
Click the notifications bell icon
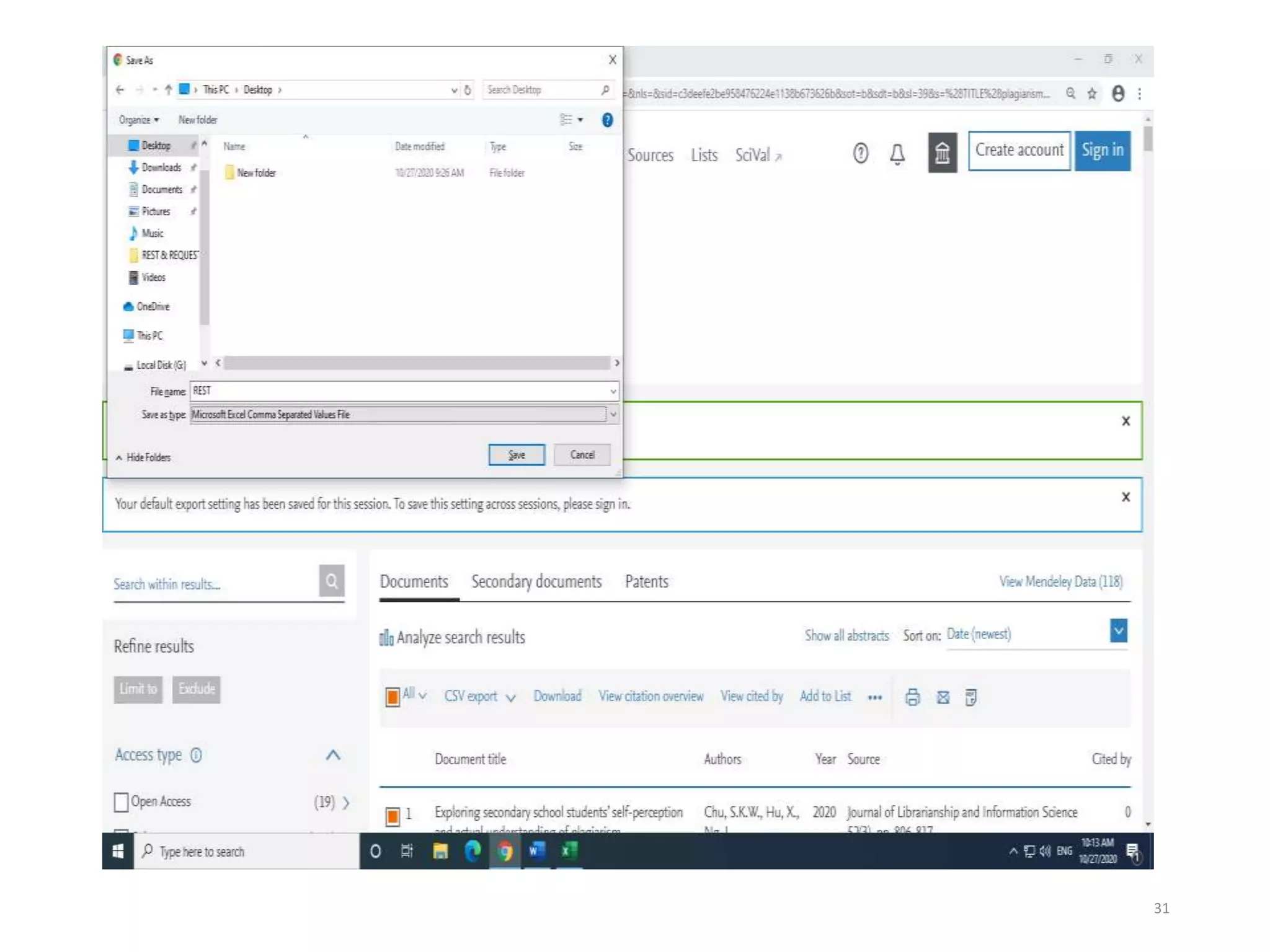[897, 153]
